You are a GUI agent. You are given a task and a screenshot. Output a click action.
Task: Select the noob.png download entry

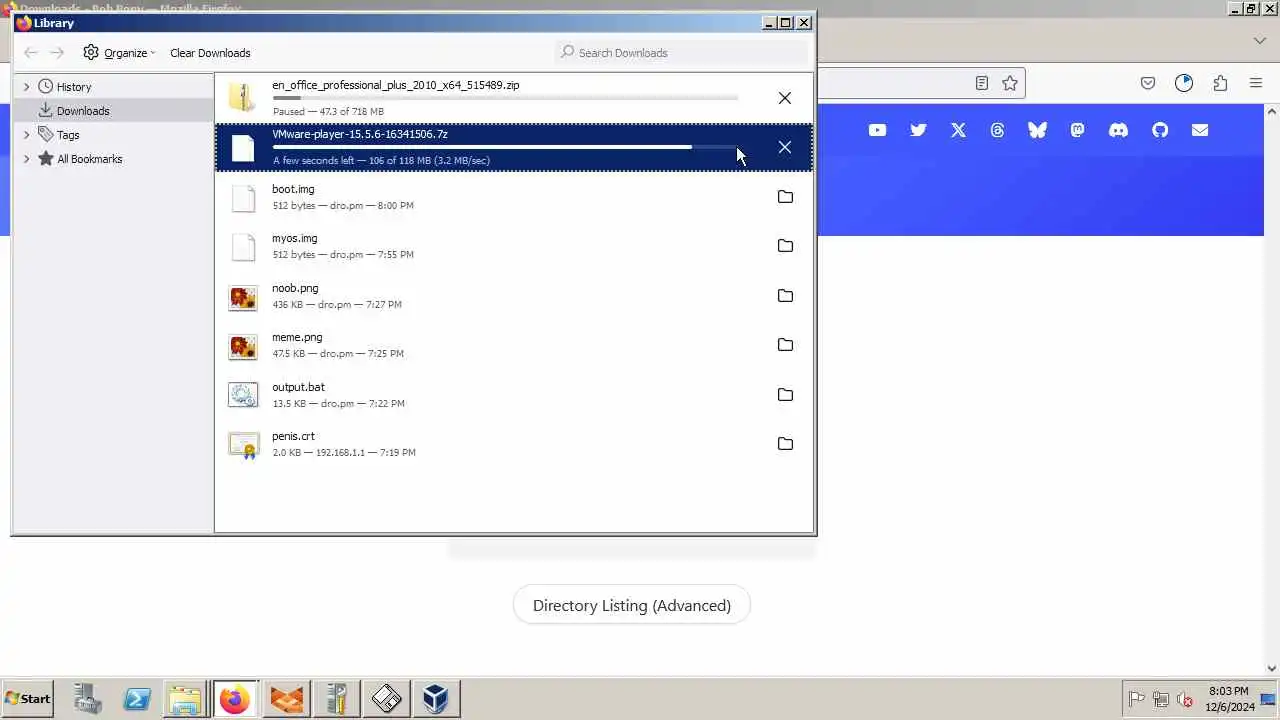(x=514, y=296)
